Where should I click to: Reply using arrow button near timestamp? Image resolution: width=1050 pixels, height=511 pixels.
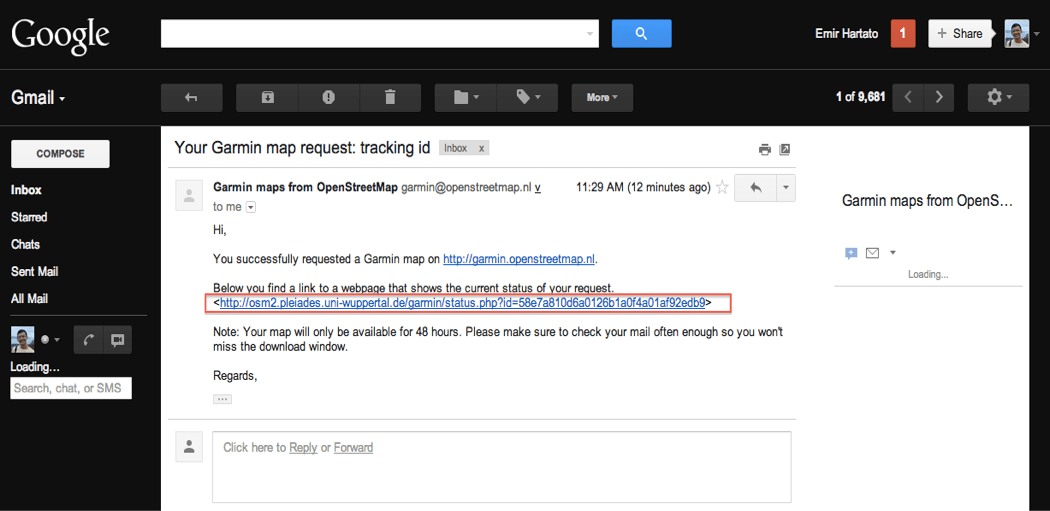(755, 188)
